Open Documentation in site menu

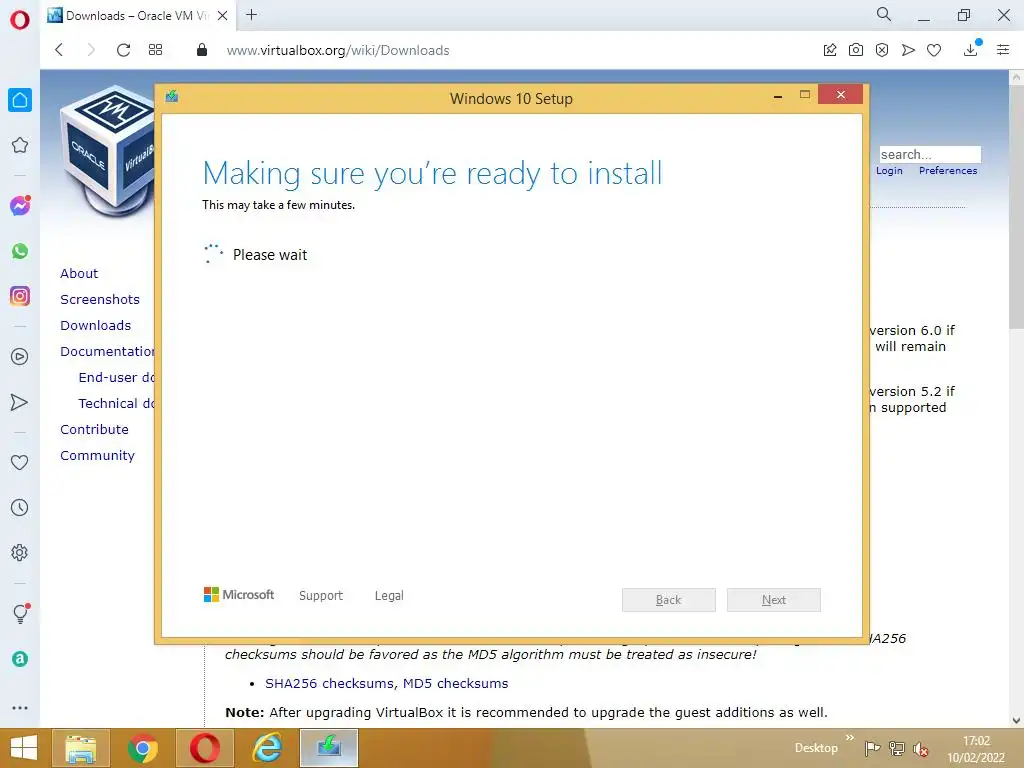[107, 351]
